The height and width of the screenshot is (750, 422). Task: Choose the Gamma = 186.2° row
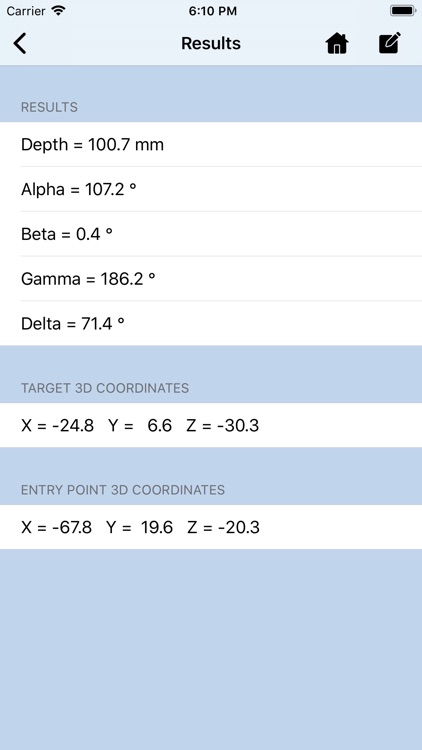pyautogui.click(x=211, y=278)
